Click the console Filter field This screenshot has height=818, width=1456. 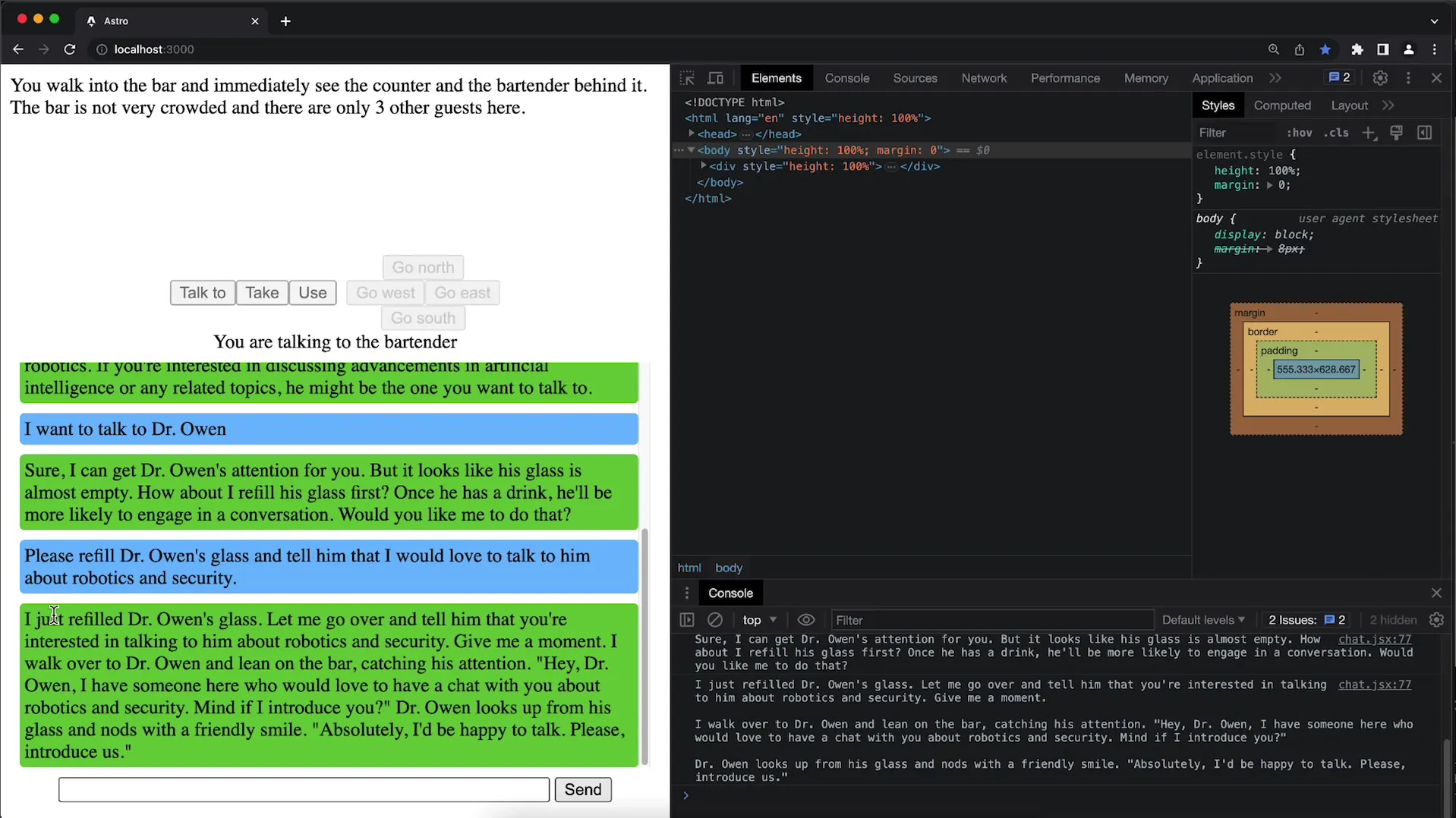click(x=991, y=620)
